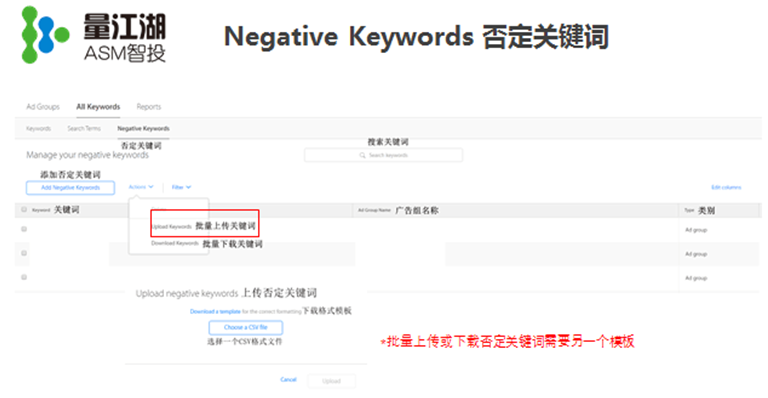Select the Negative Keywords sub-tab
The width and height of the screenshot is (768, 398).
point(144,128)
